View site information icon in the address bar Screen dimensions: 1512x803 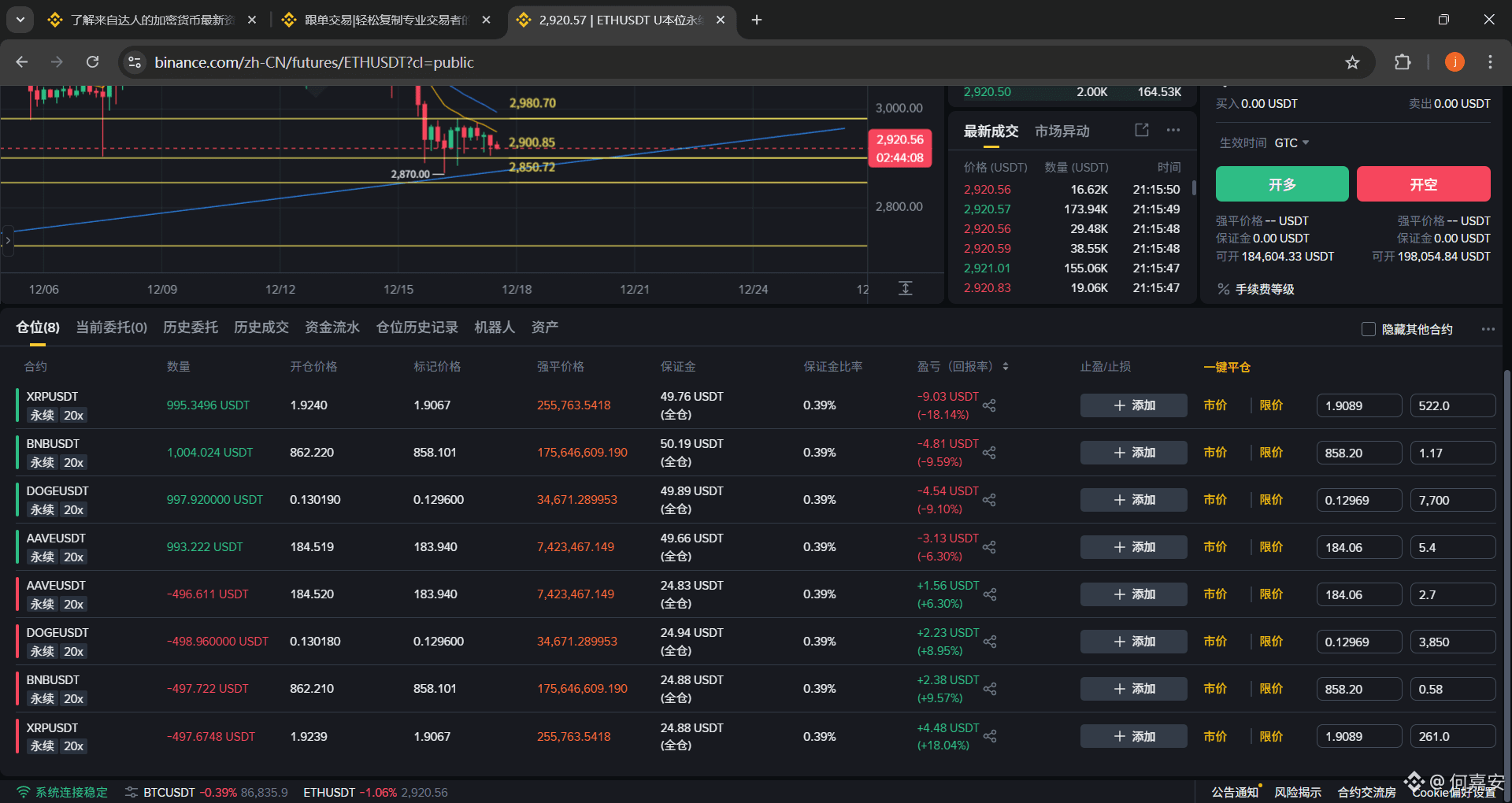pyautogui.click(x=135, y=62)
